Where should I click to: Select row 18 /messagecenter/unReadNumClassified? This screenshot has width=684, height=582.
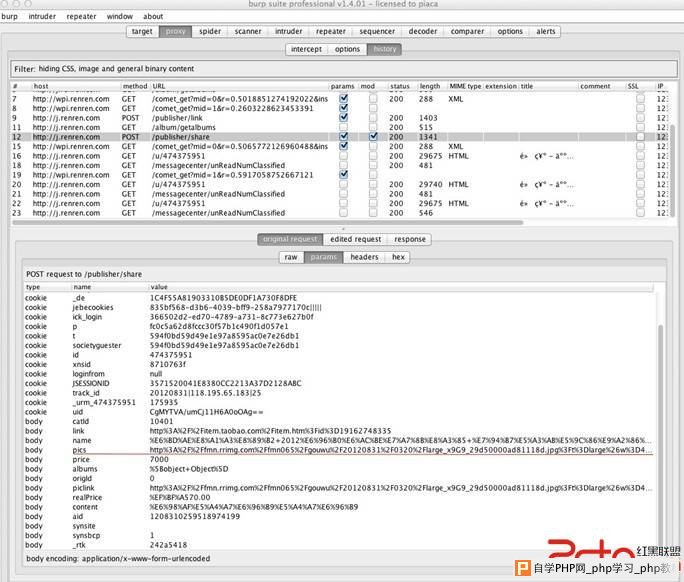coord(340,165)
